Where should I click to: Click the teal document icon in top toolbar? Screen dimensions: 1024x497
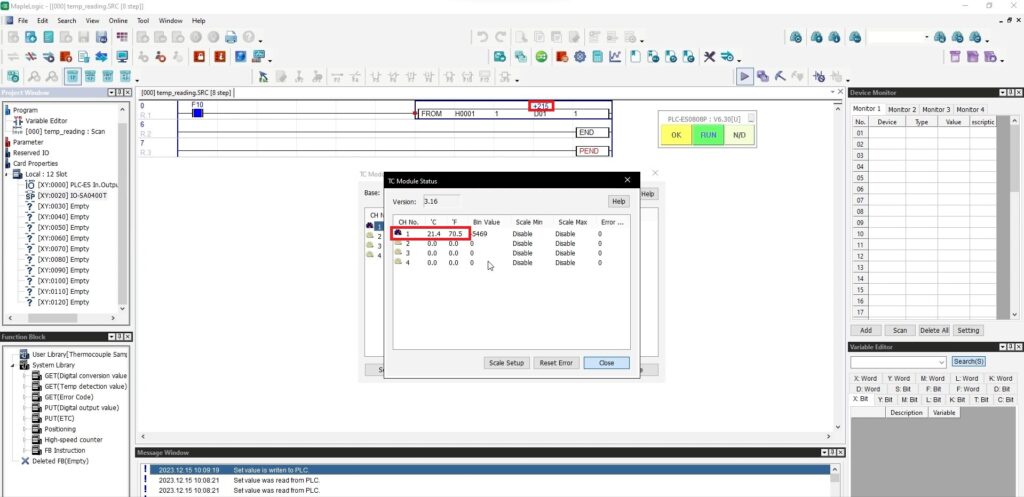pyautogui.click(x=48, y=37)
